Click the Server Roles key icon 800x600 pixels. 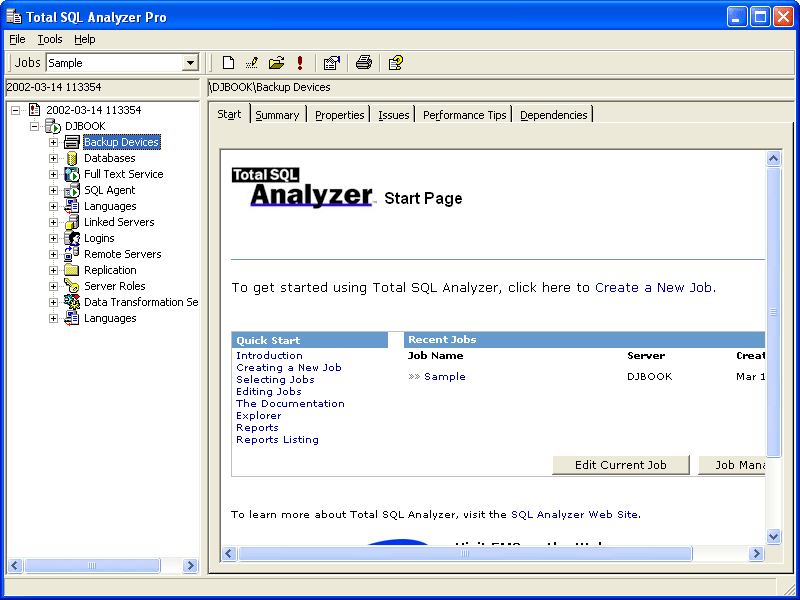72,286
